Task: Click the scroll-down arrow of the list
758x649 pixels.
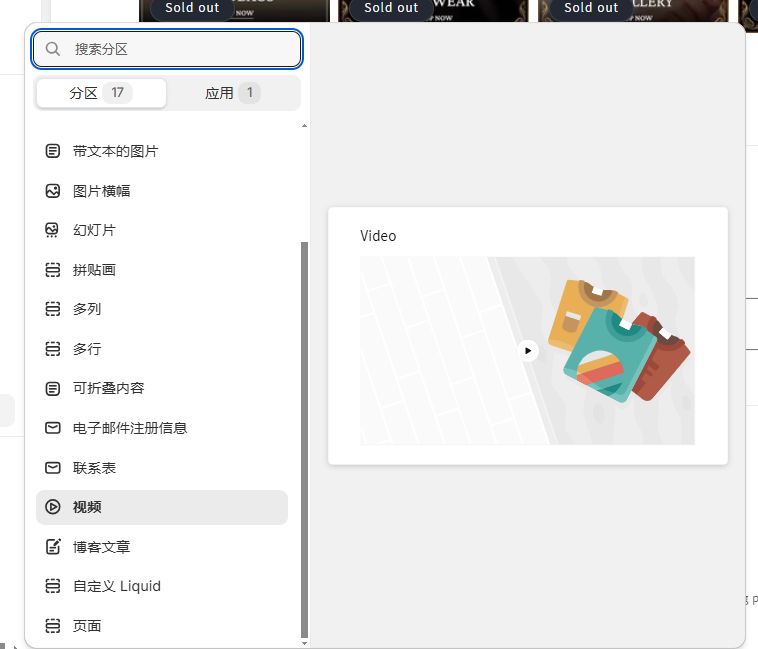Action: pyautogui.click(x=304, y=643)
